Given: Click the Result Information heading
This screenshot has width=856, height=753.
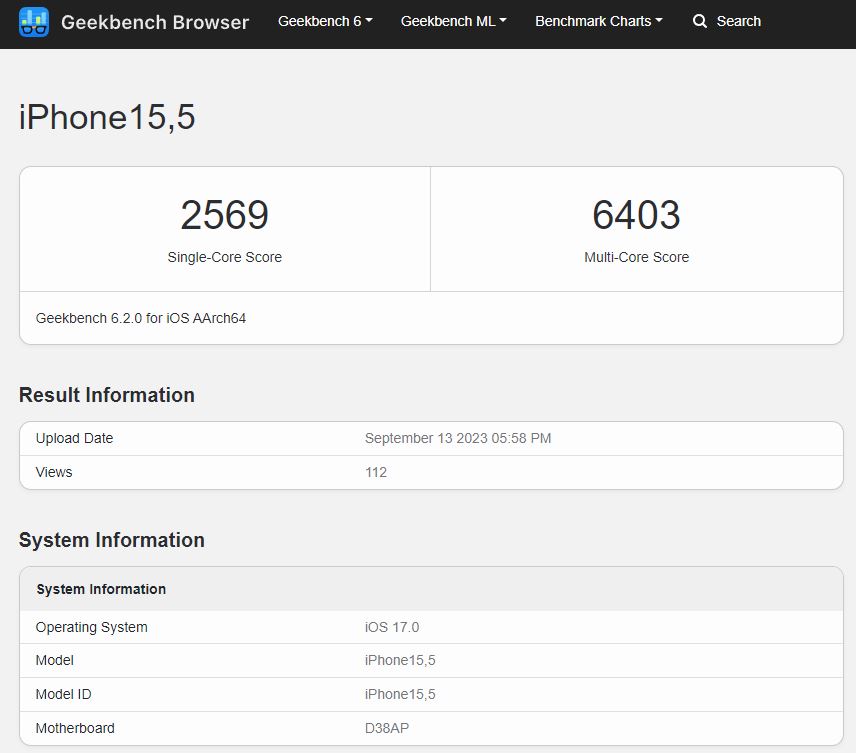Looking at the screenshot, I should [106, 395].
